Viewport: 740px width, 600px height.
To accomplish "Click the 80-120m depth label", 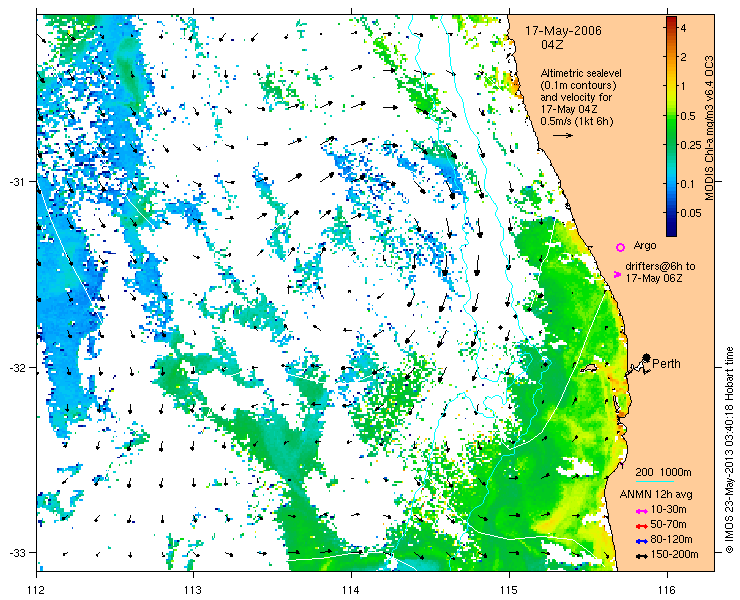I will [671, 540].
